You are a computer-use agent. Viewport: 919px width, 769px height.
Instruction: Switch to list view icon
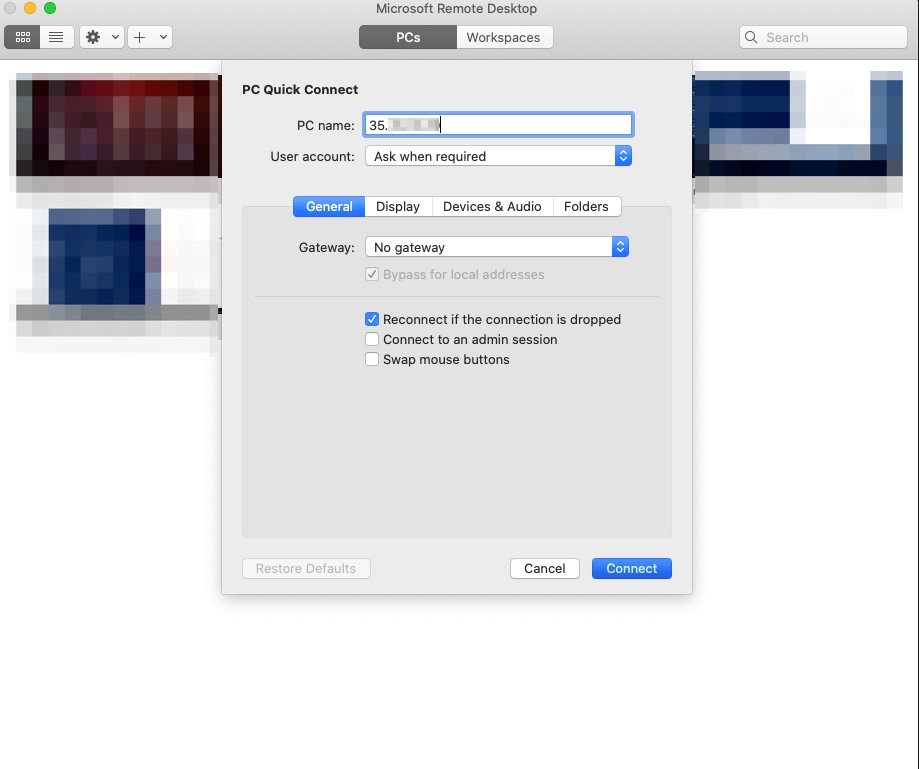pyautogui.click(x=56, y=38)
